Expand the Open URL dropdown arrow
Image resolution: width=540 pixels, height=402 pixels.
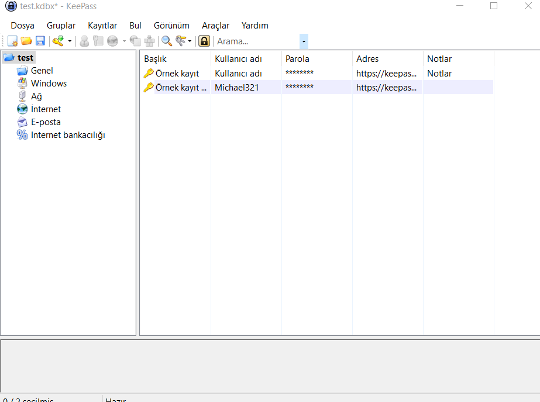click(124, 41)
